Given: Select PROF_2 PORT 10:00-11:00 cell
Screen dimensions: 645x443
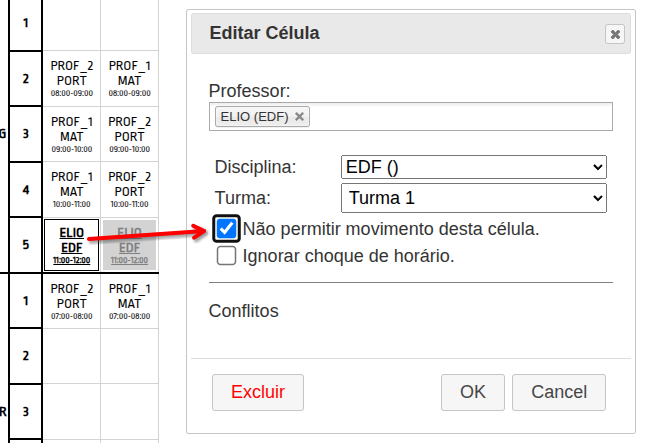Looking at the screenshot, I should coord(129,189).
